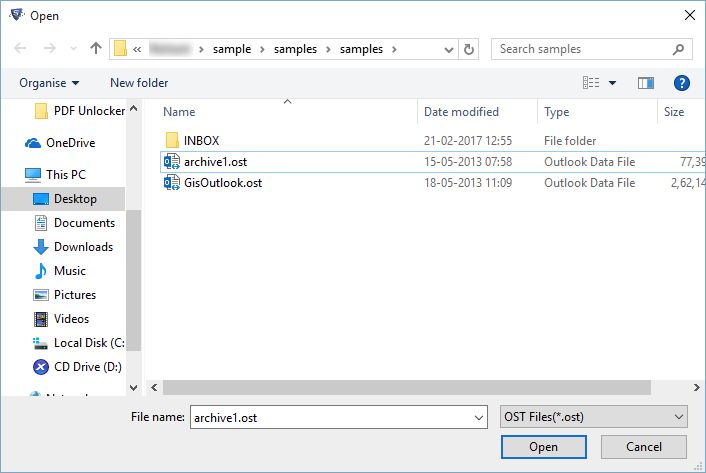Screen dimensions: 706x473
Task: Select OneDrive in navigation pane
Action: coord(60,143)
